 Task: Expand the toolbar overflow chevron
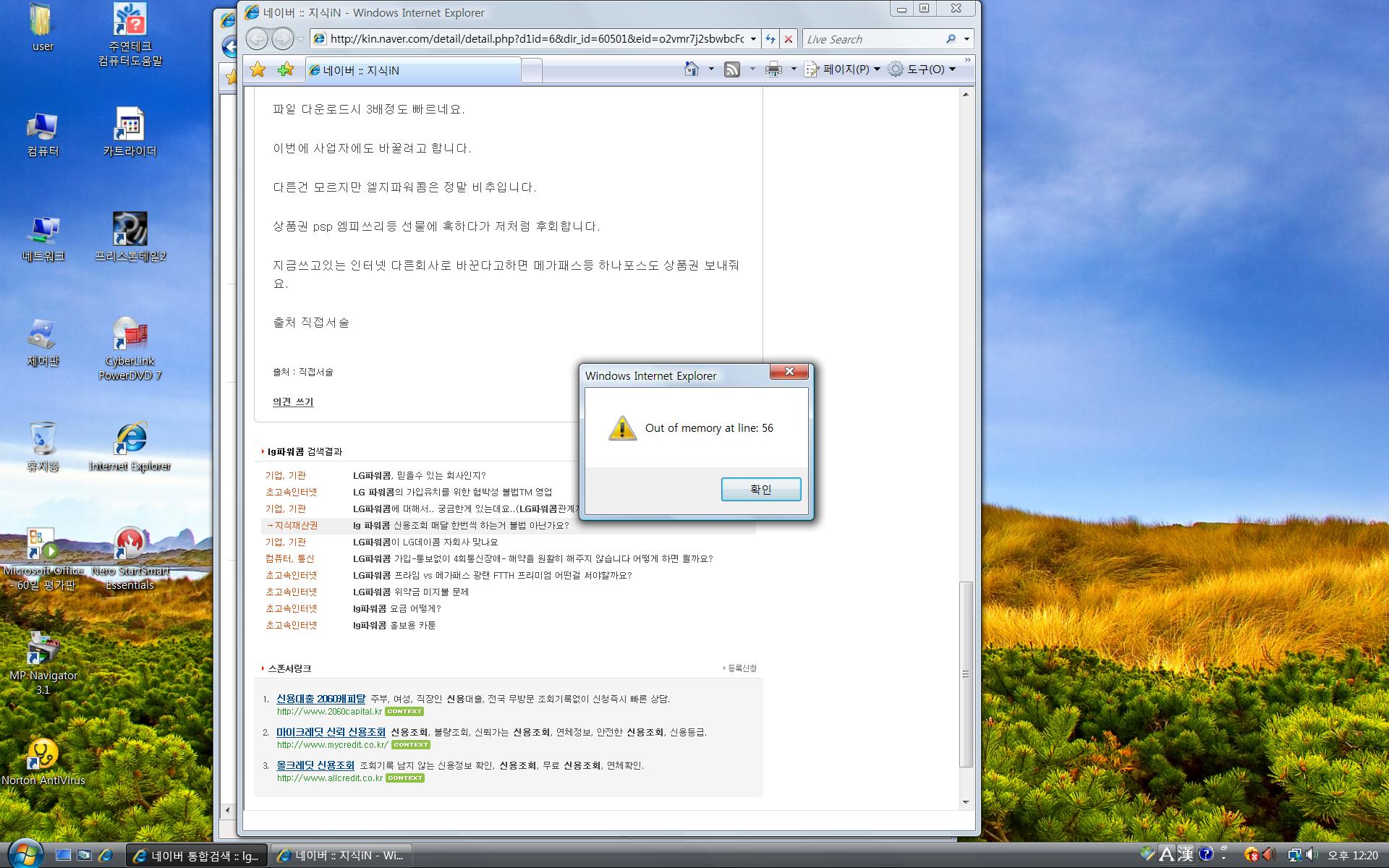coord(967,60)
